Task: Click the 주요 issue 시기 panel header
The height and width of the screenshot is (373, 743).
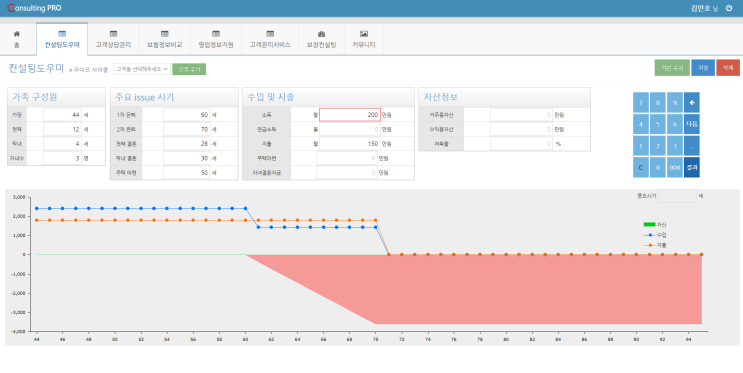Action: coord(174,97)
